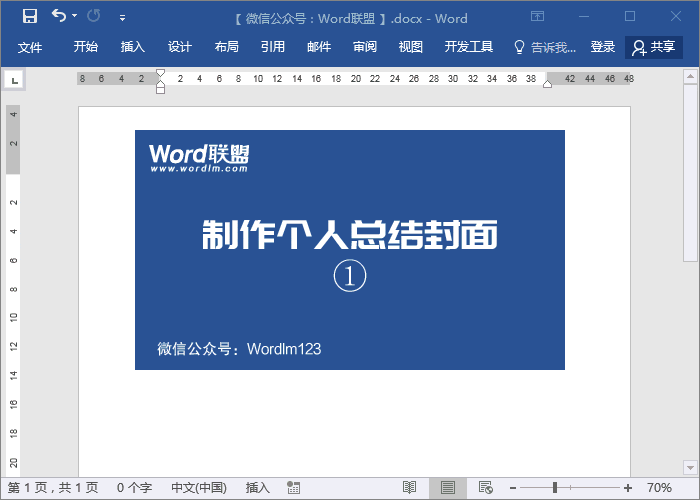Click the word count 0 个字
The width and height of the screenshot is (700, 500).
pyautogui.click(x=134, y=488)
